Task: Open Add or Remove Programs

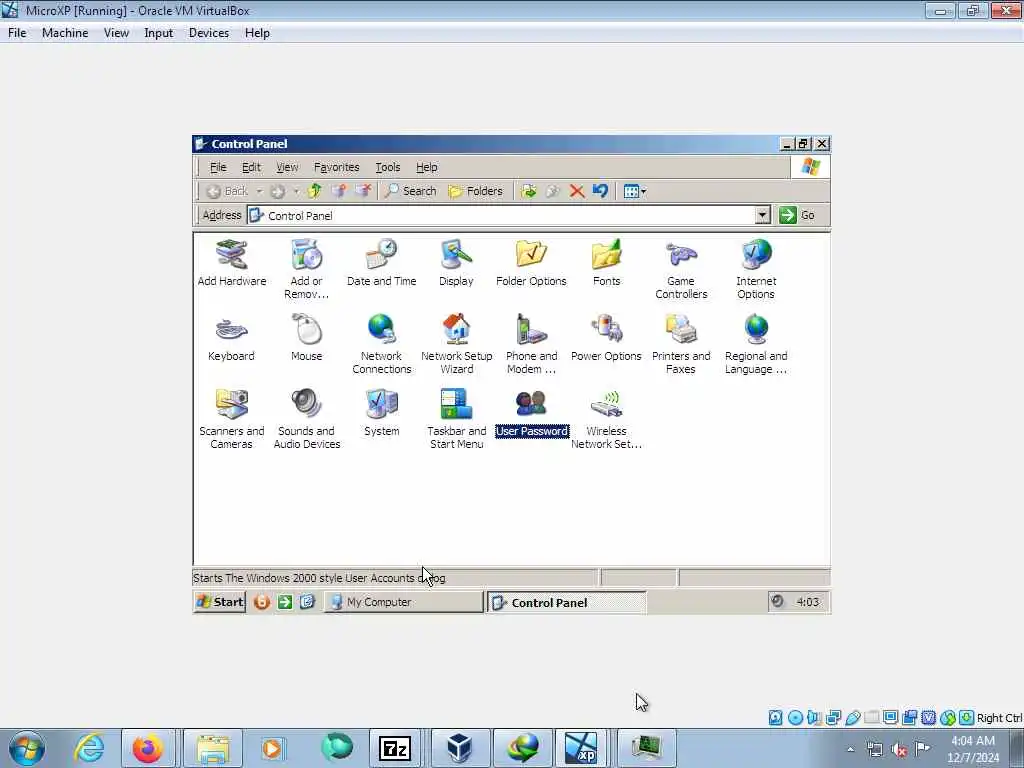Action: tap(306, 269)
